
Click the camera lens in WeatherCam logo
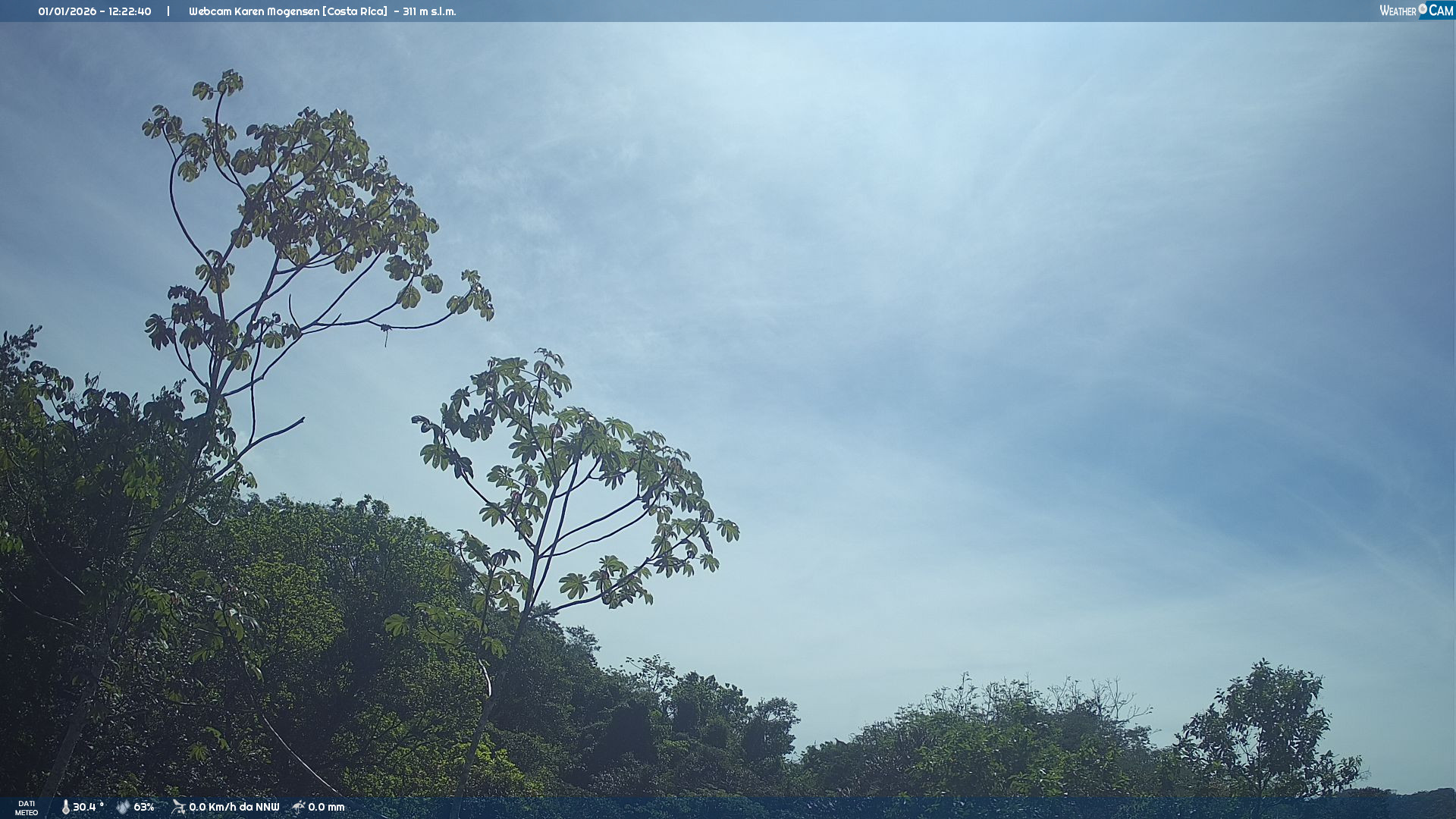coord(1423,9)
